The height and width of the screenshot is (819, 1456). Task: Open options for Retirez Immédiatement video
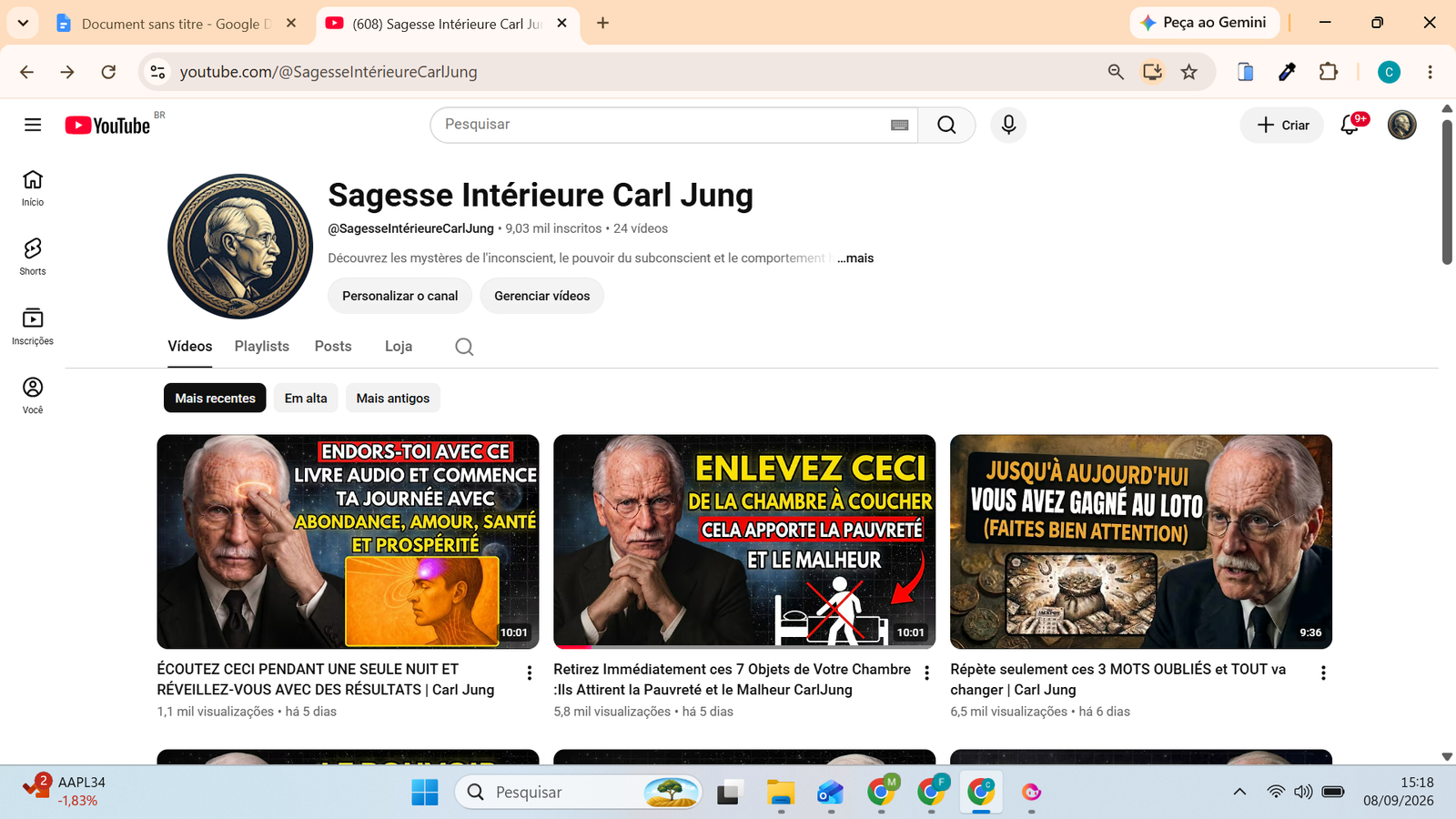(x=926, y=673)
